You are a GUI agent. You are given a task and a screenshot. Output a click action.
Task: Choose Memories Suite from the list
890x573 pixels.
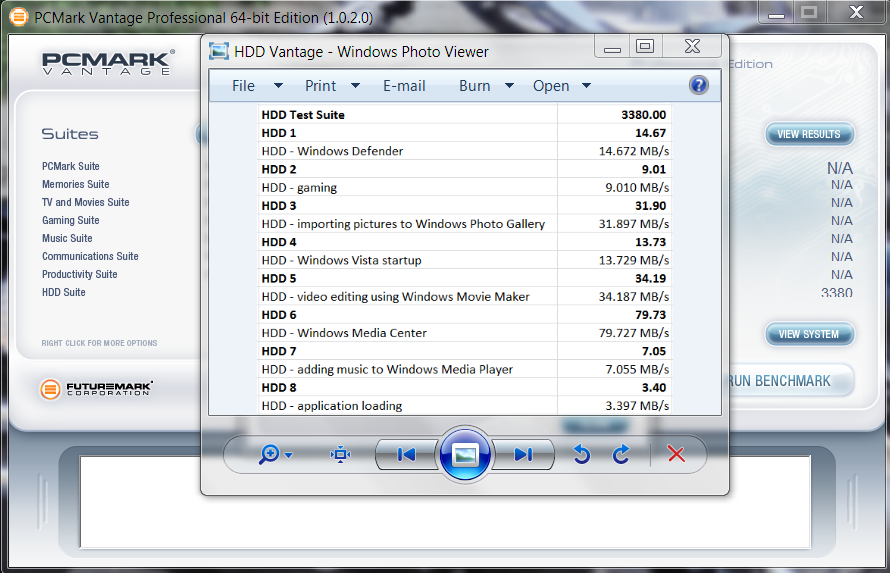76,184
